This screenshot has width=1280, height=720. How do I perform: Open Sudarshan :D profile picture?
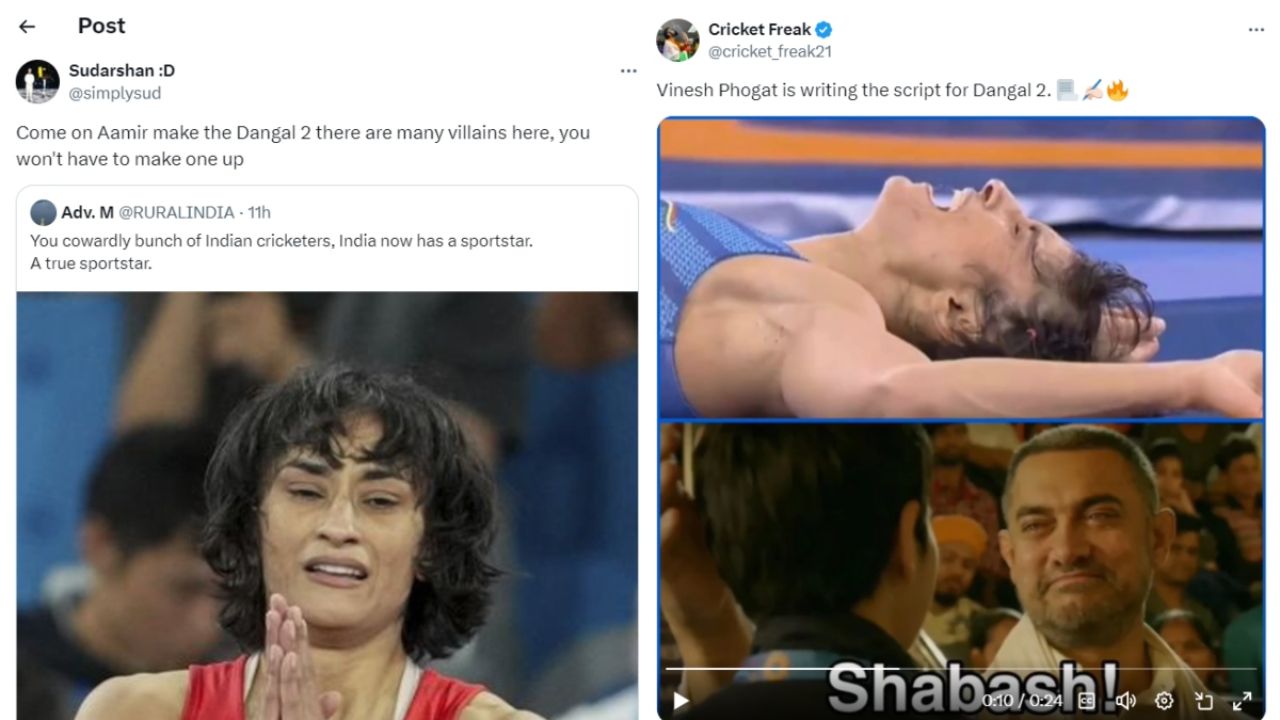point(38,81)
